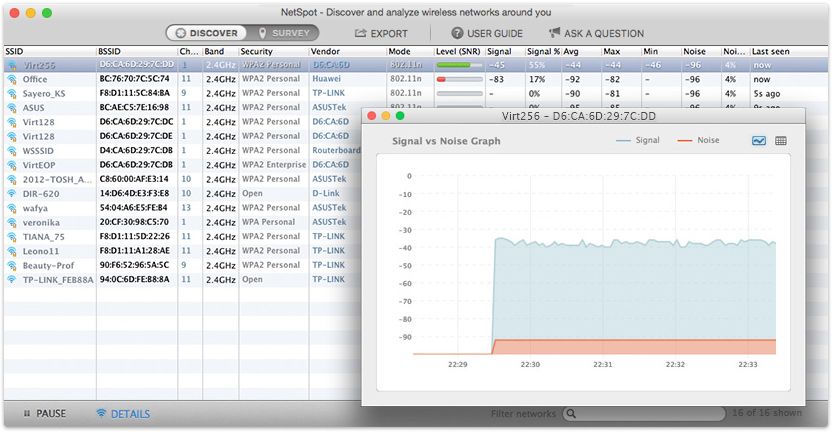Screen dimensions: 832x432
Task: Click the Sayero_KS row SNR level bar
Action: click(x=459, y=93)
